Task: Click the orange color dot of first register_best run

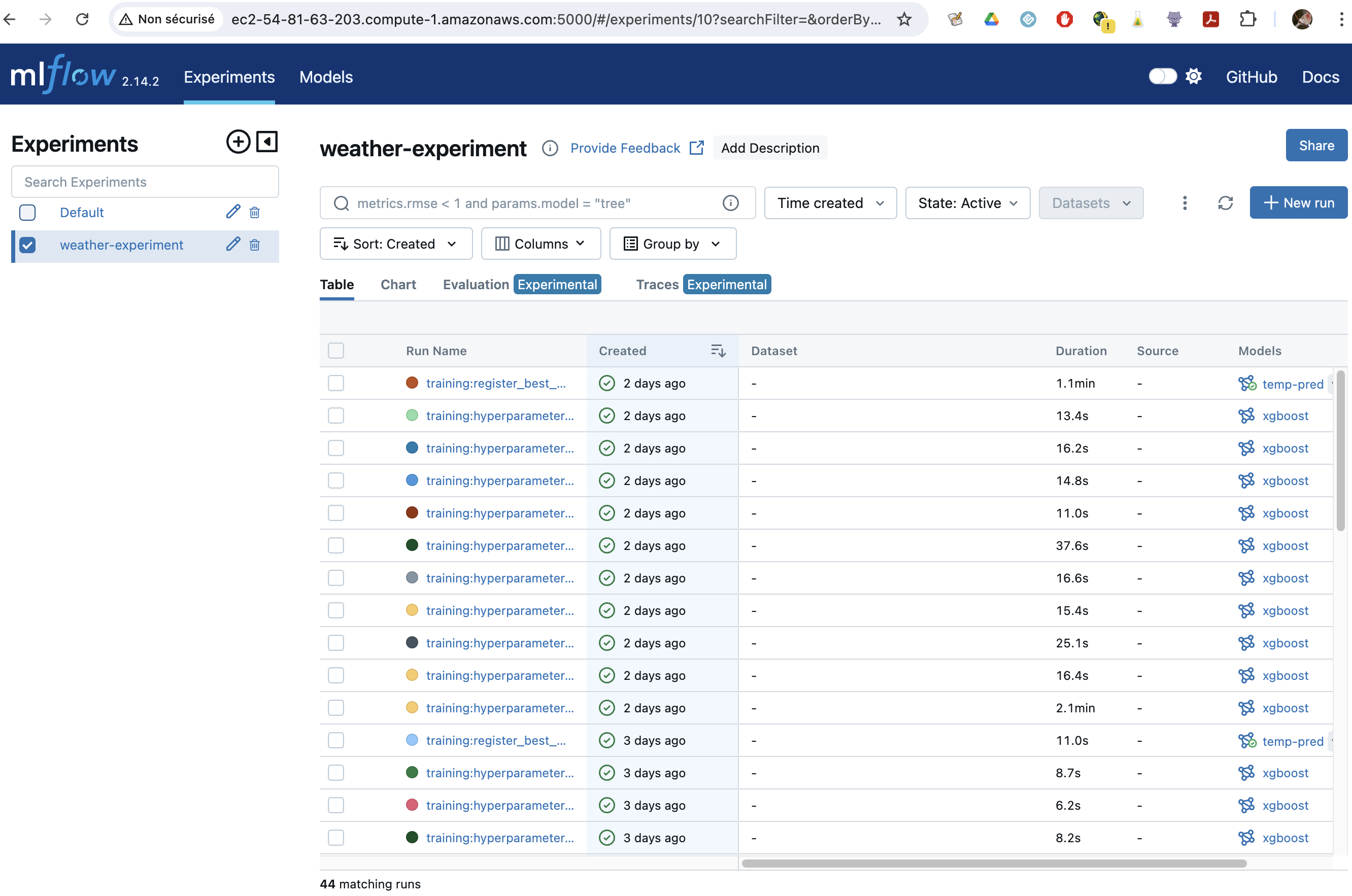Action: click(x=412, y=383)
